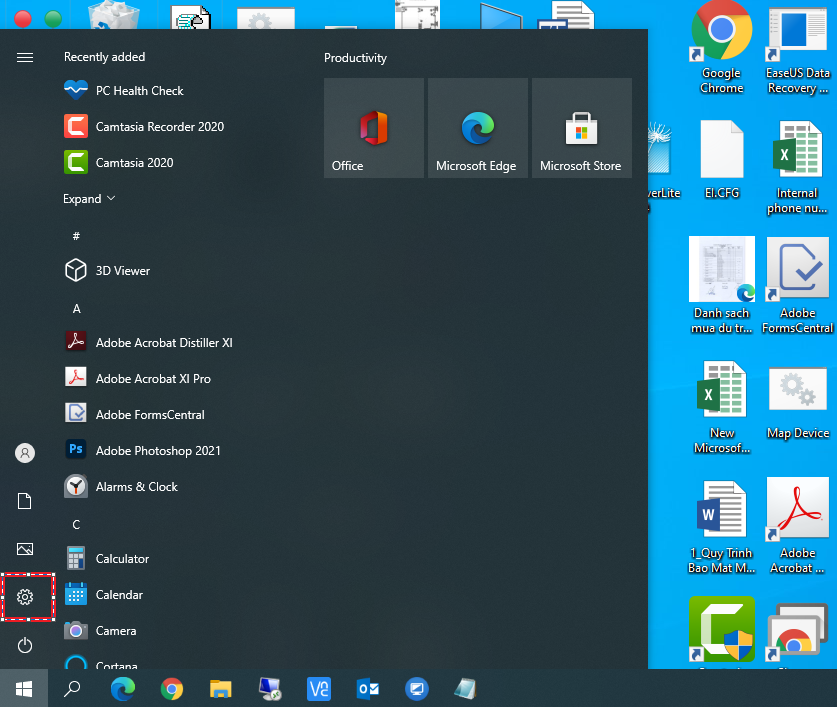Open the notepad-like app on taskbar
The width and height of the screenshot is (837, 707).
(465, 689)
